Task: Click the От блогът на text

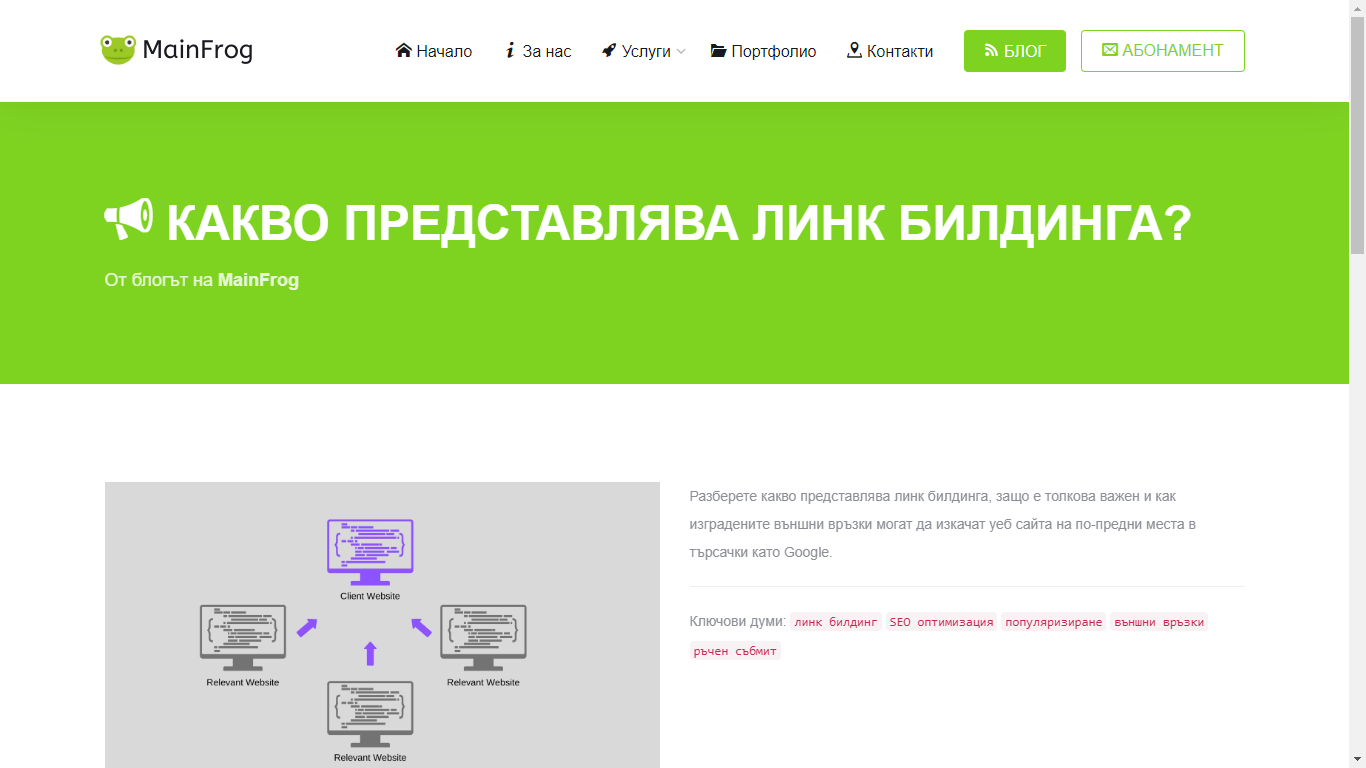Action: (x=159, y=280)
